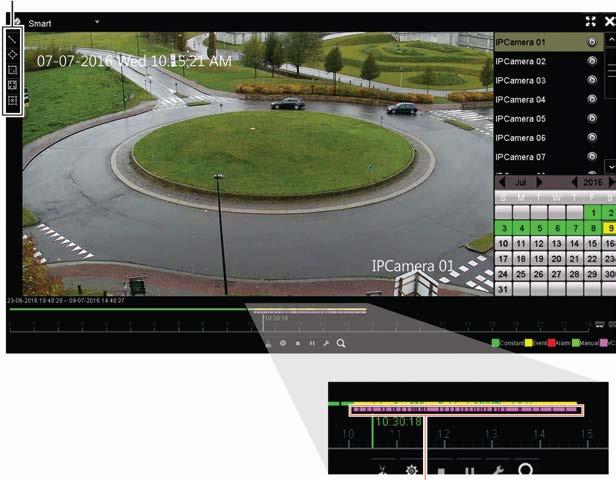Pick July 7 on the calendar
Viewport: 616px width, 480px height.
pos(575,228)
